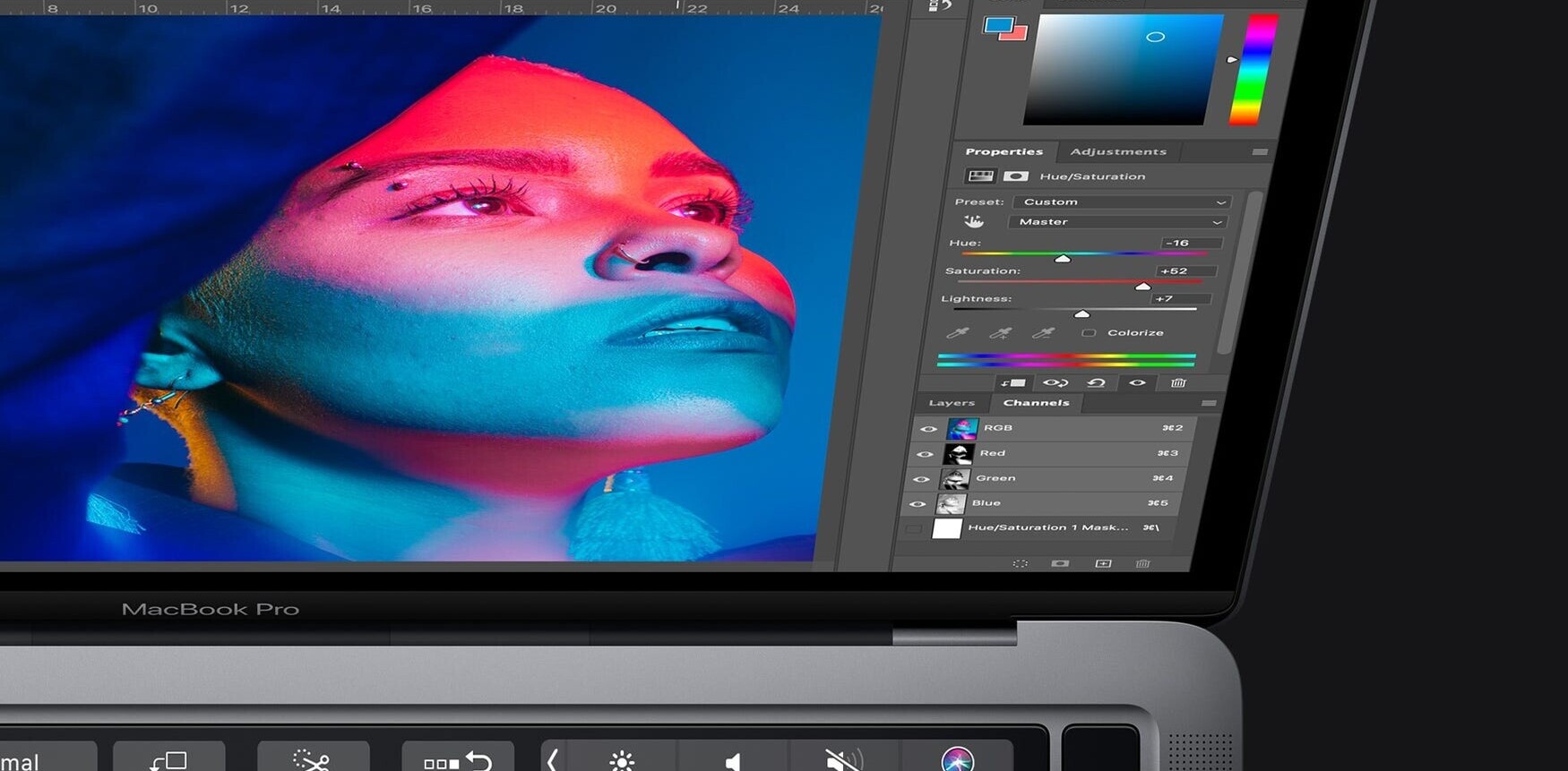Click the view previous state icon
1568x771 pixels.
tap(1055, 383)
